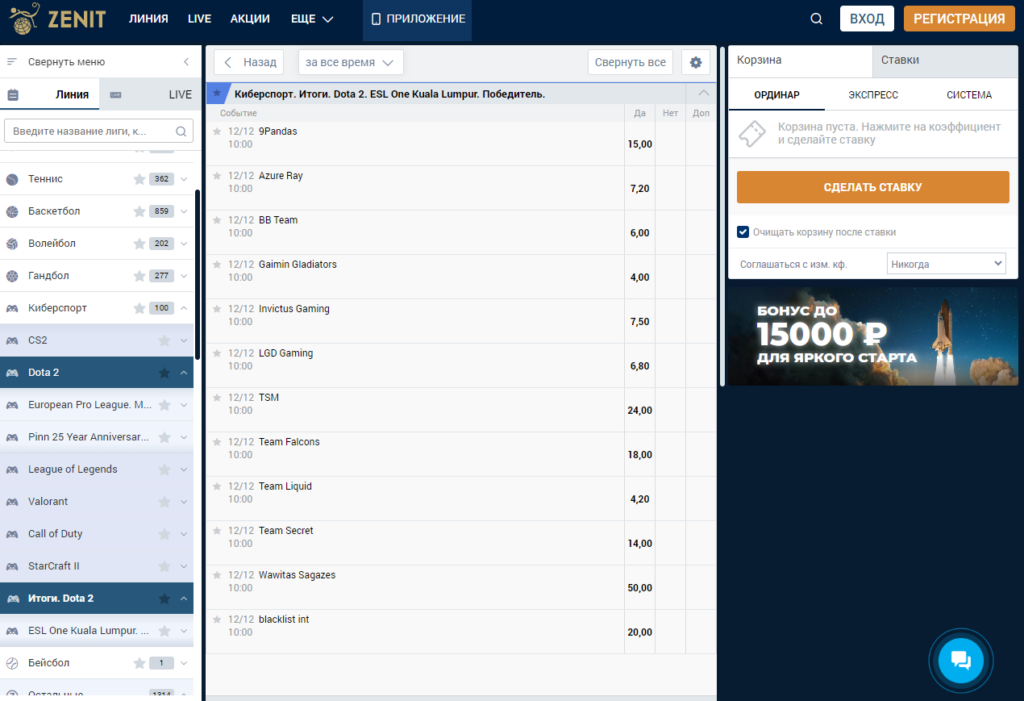1024x701 pixels.
Task: Click the Киберспорт gamepad icon
Action: pos(12,308)
